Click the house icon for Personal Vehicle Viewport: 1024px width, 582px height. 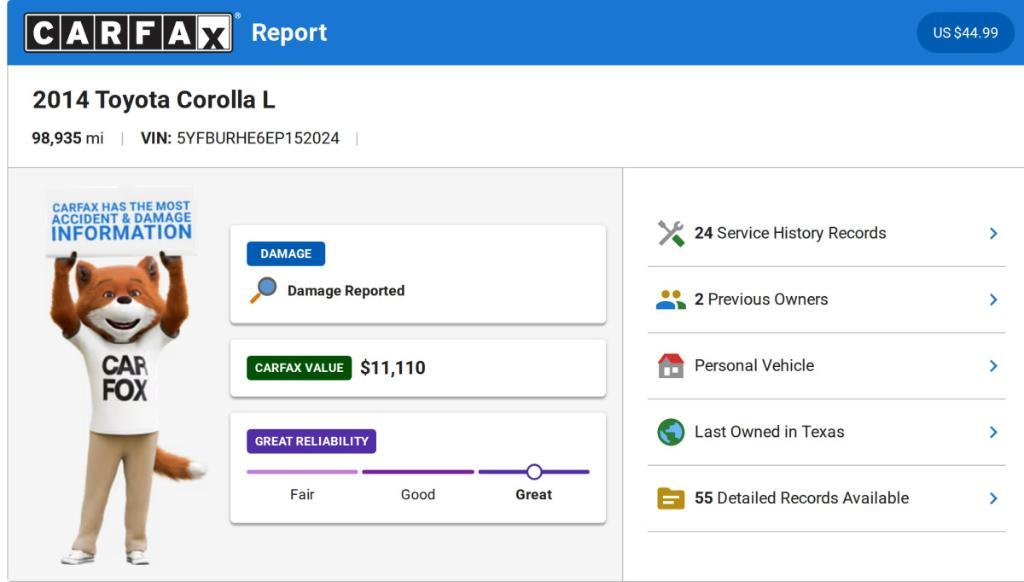click(671, 366)
